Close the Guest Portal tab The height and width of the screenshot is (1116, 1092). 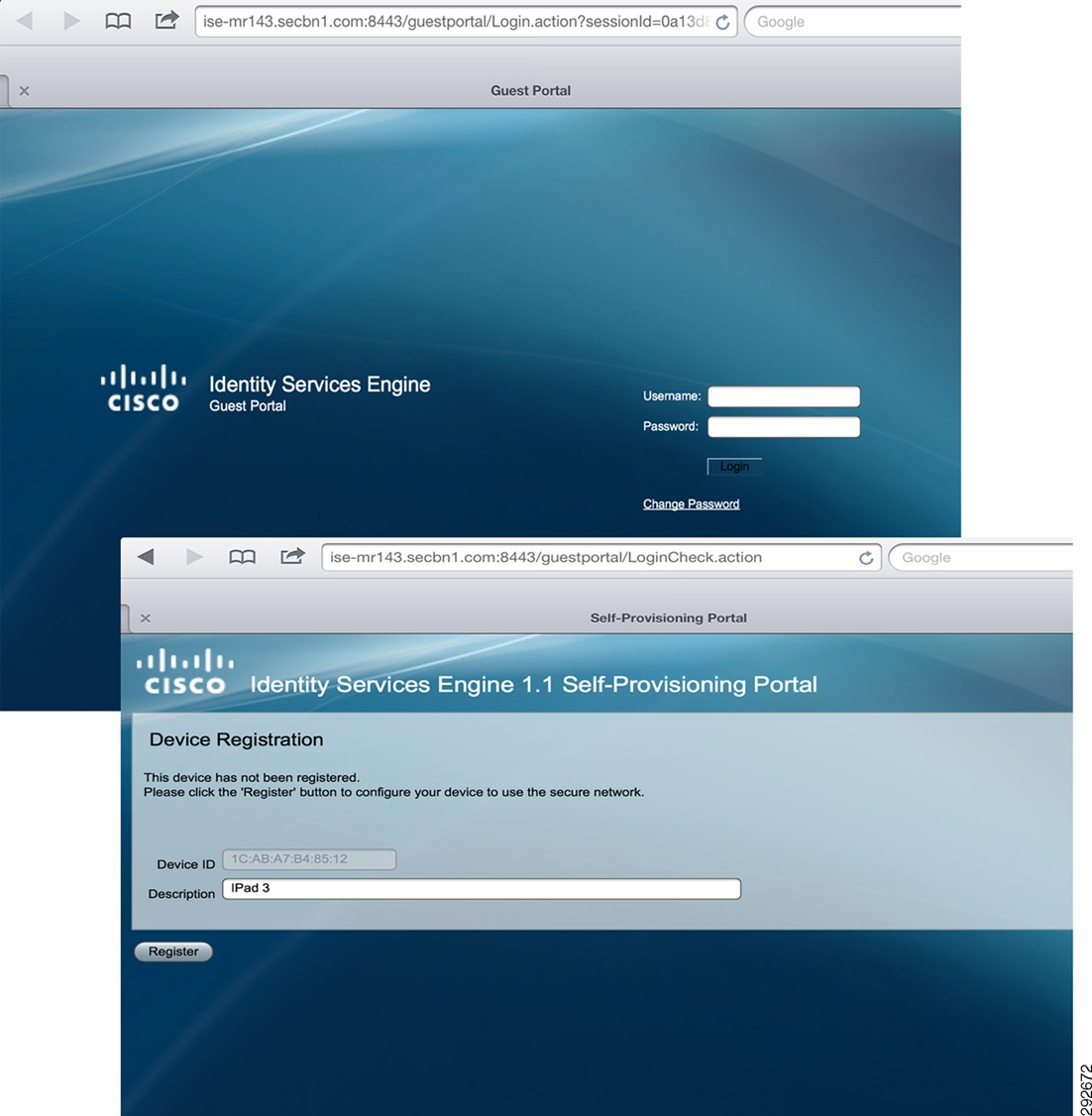tap(24, 90)
